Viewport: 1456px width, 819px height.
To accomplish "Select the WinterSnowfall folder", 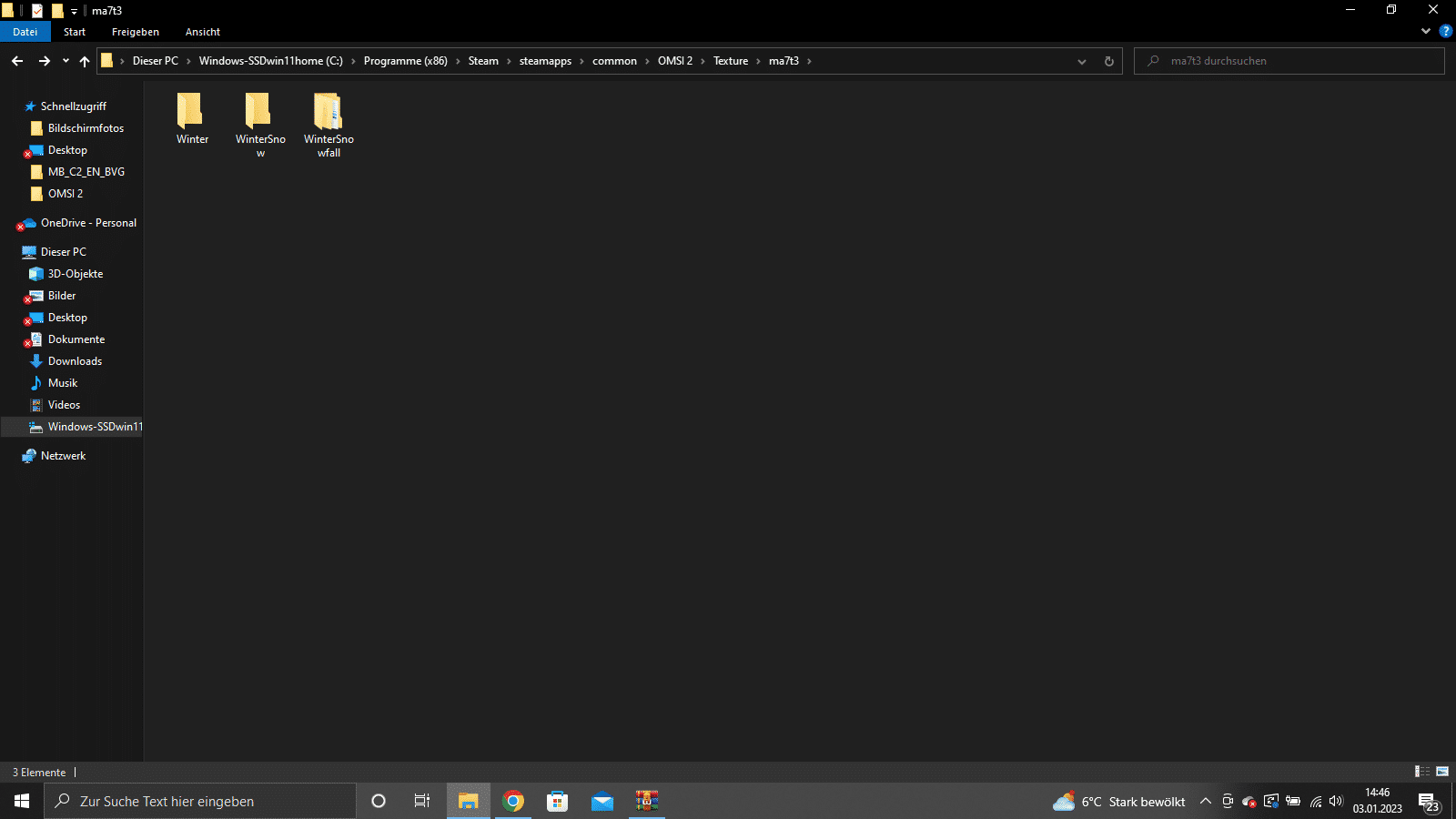I will point(329,125).
